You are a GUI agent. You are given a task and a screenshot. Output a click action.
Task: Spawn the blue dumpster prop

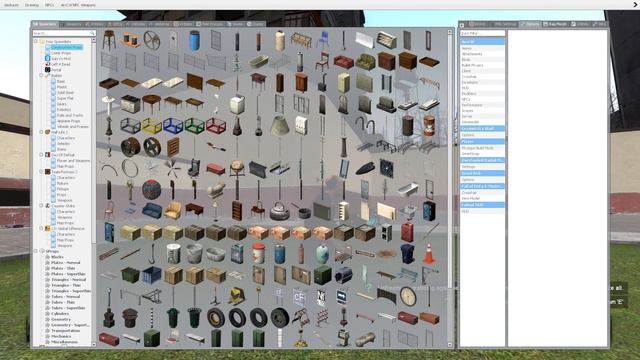coord(151,275)
